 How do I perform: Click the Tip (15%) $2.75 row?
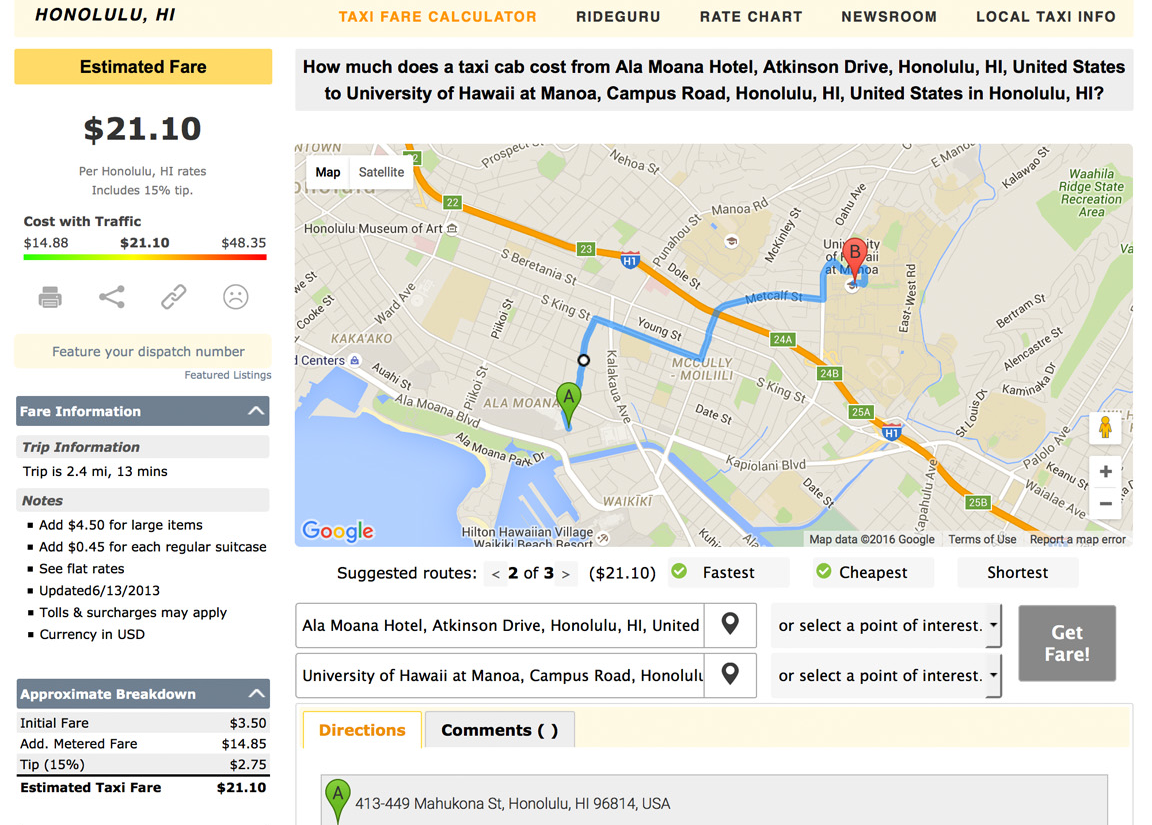tap(143, 764)
